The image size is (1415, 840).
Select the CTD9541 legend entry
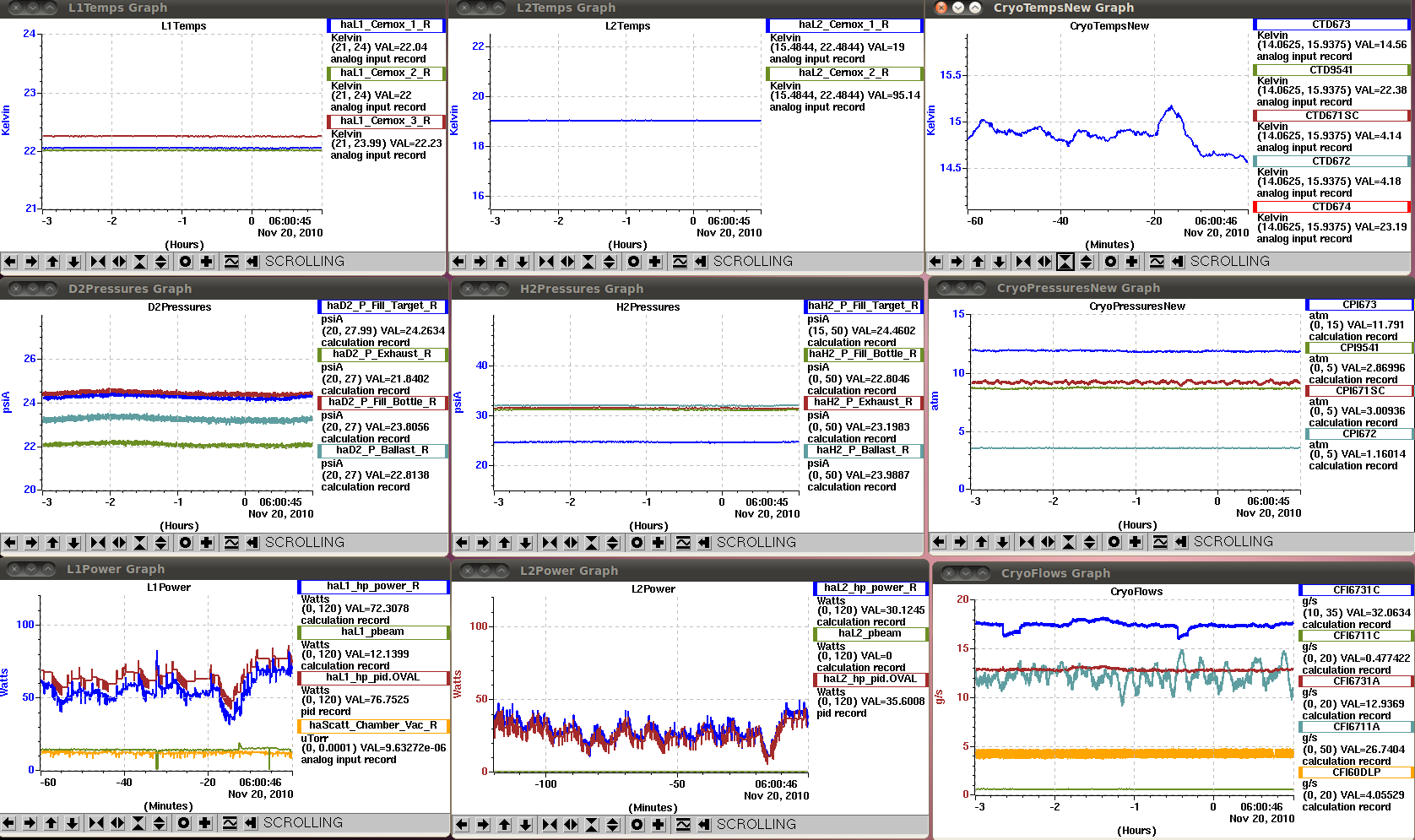[1331, 70]
